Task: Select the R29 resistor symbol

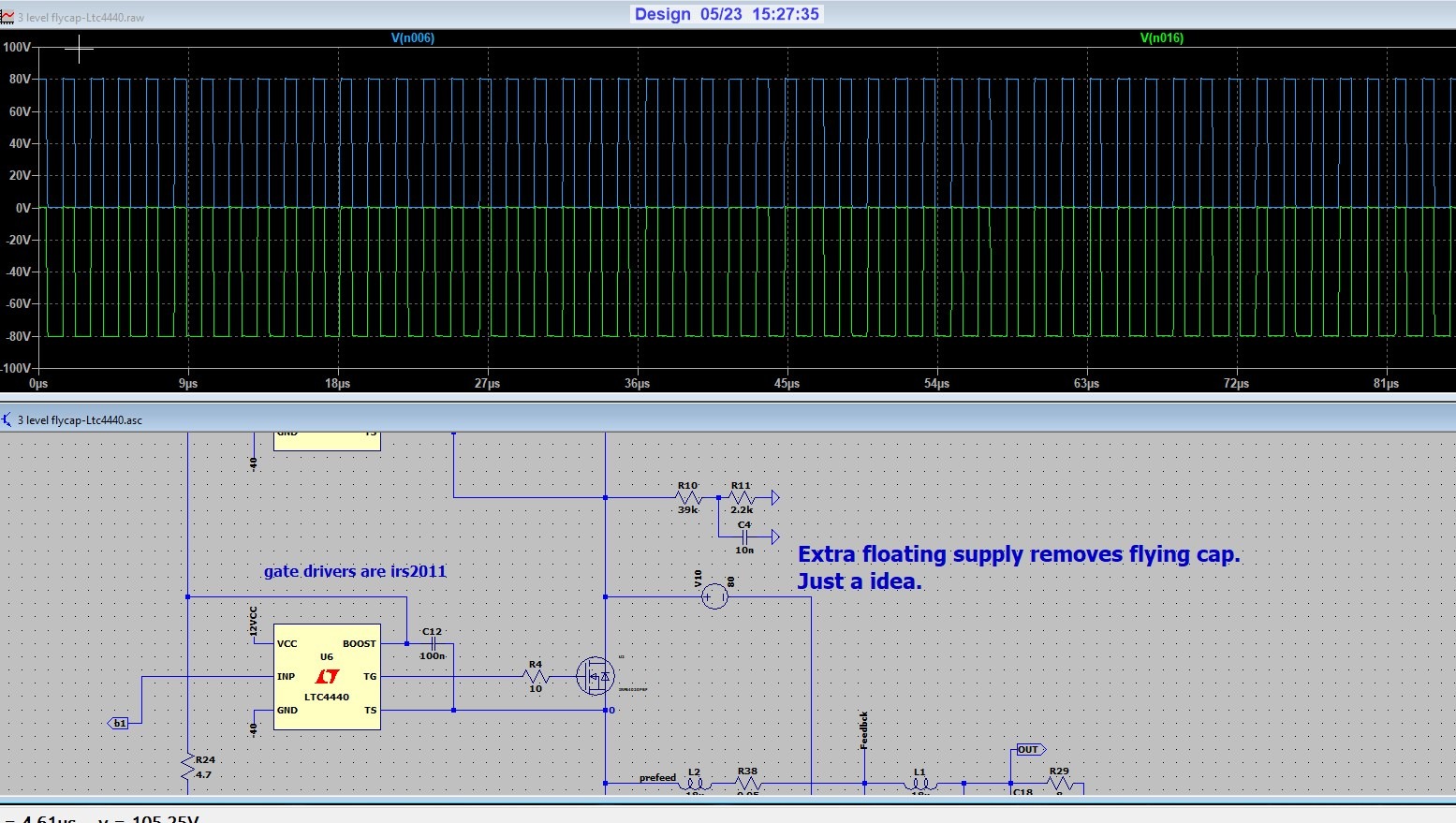Action: 1059,783
